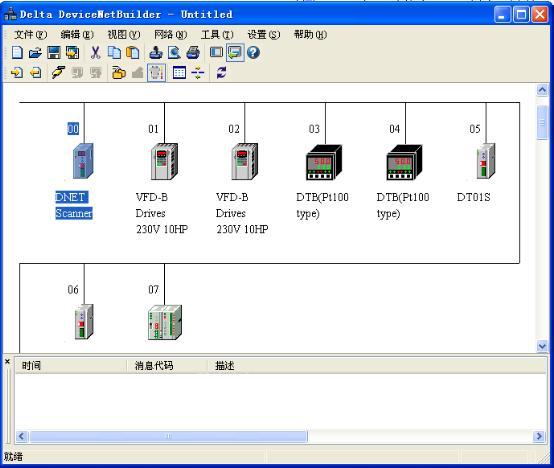
Task: Click the Print icon in the toolbar
Action: tap(193, 53)
